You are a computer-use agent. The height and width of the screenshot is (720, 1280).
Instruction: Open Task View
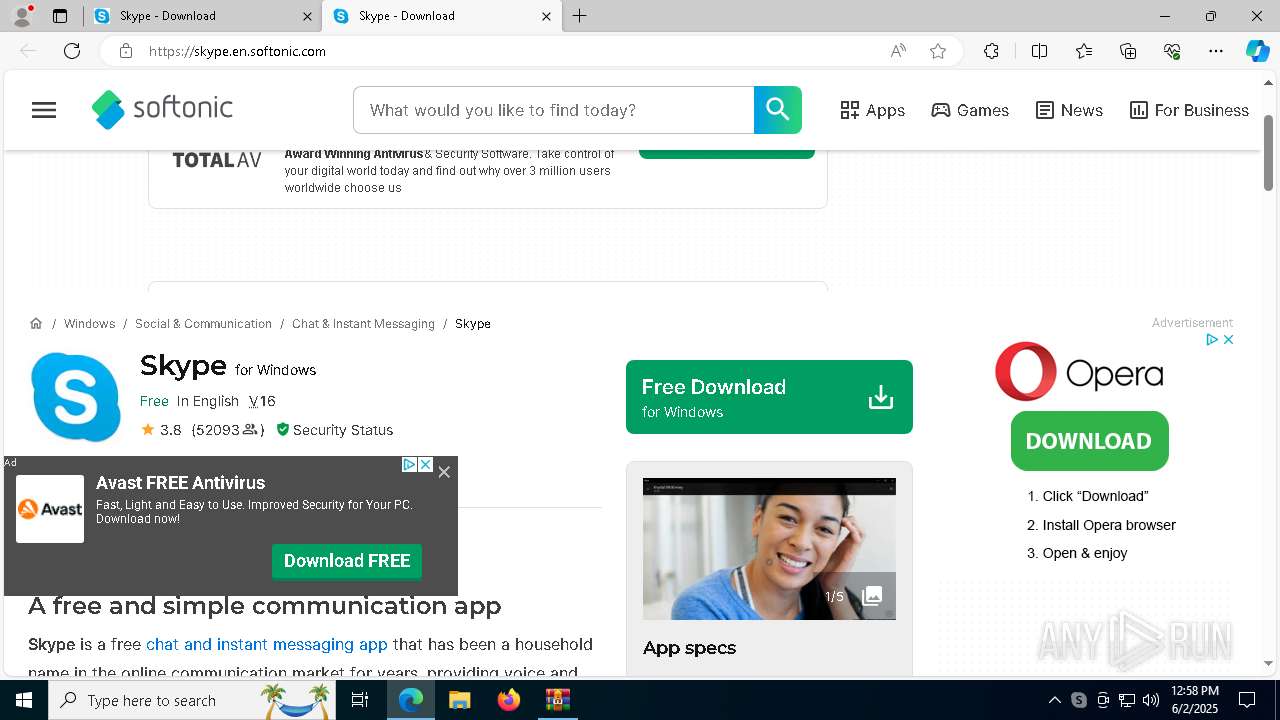pos(360,700)
